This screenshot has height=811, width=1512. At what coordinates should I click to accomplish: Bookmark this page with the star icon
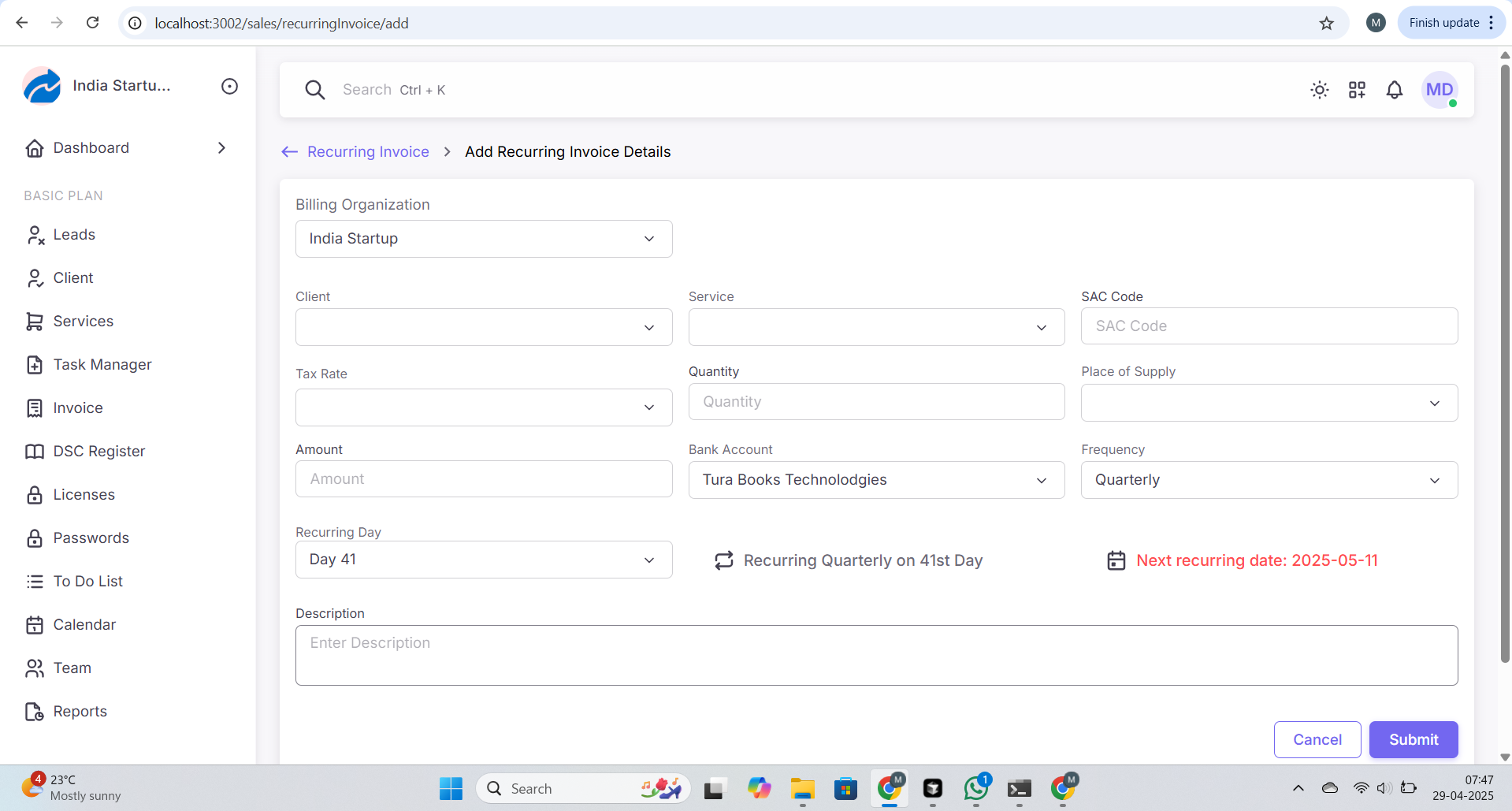pyautogui.click(x=1327, y=23)
